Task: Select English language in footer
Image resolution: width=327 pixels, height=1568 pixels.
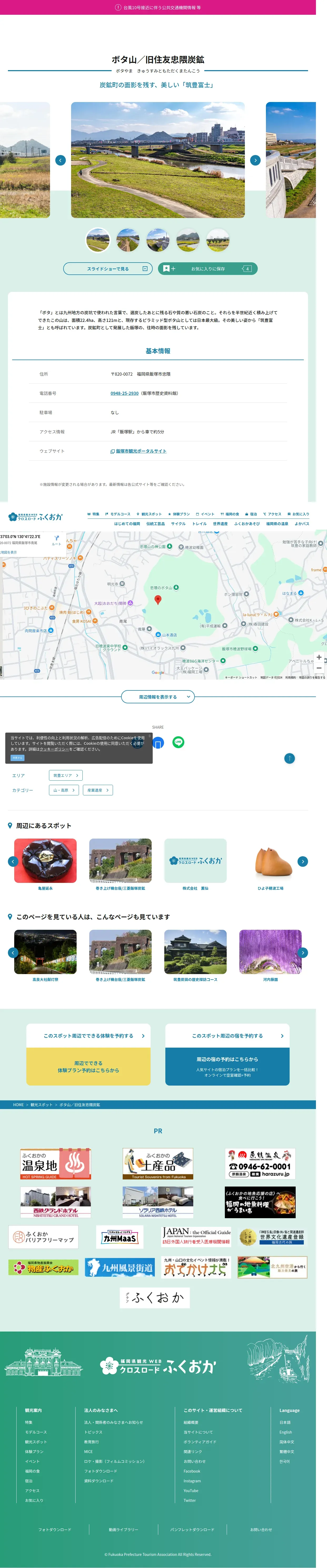Action: coord(286,1432)
